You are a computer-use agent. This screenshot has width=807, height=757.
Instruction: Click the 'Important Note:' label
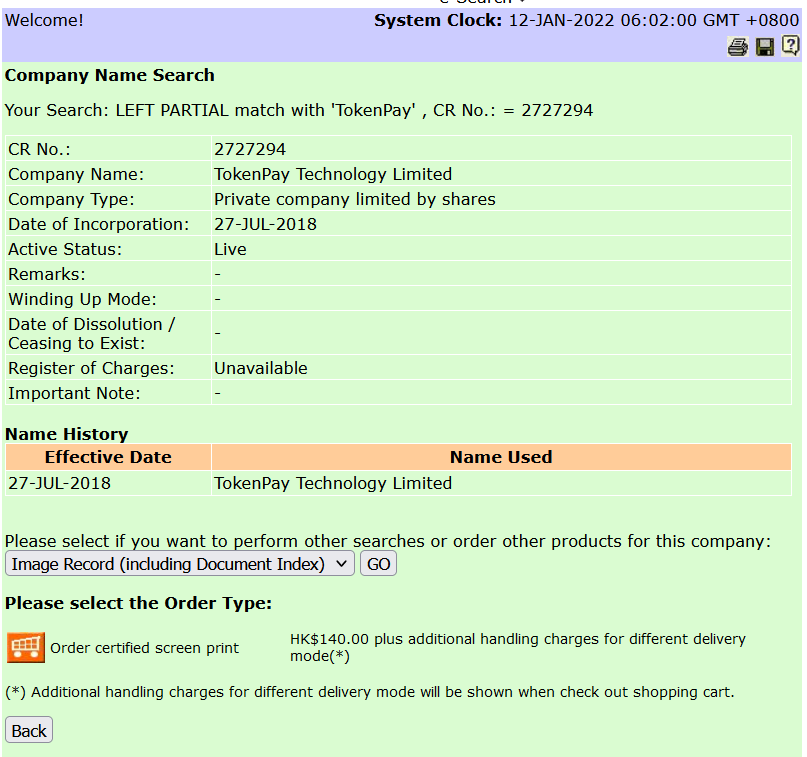point(74,393)
